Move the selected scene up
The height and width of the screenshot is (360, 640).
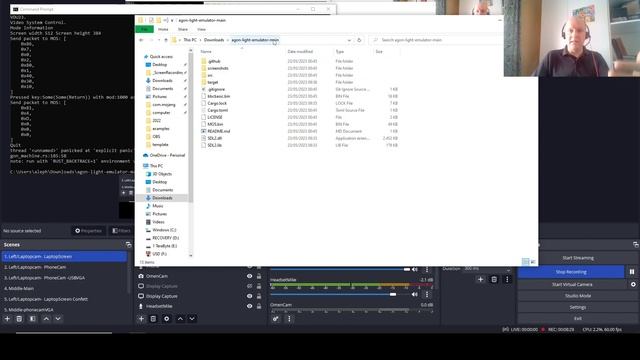46,319
